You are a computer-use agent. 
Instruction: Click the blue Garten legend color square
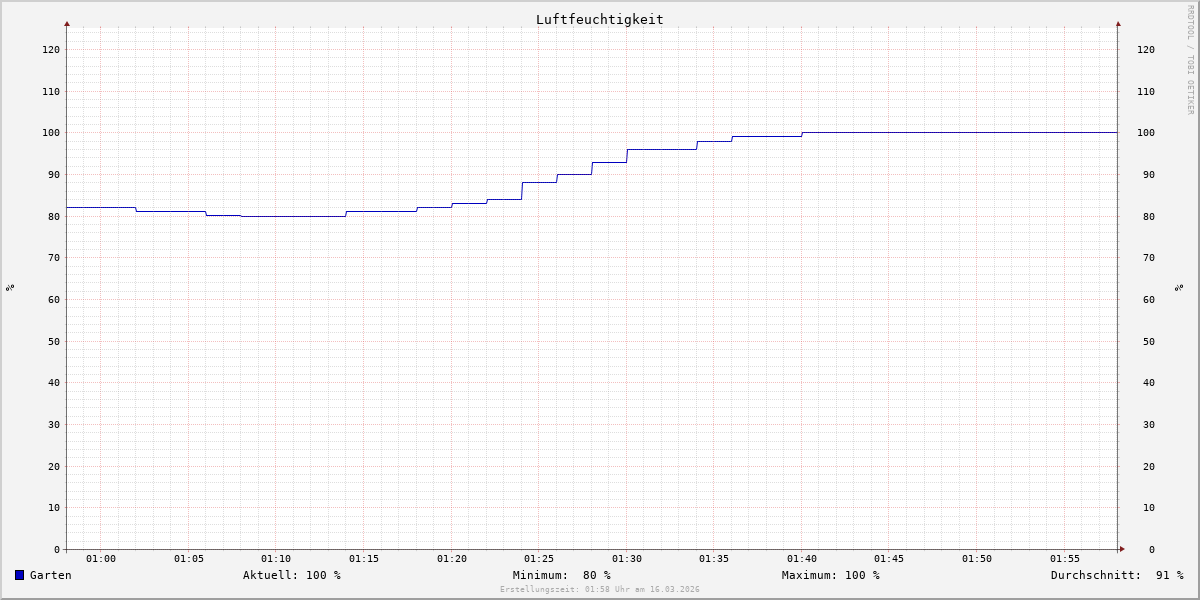(x=19, y=575)
